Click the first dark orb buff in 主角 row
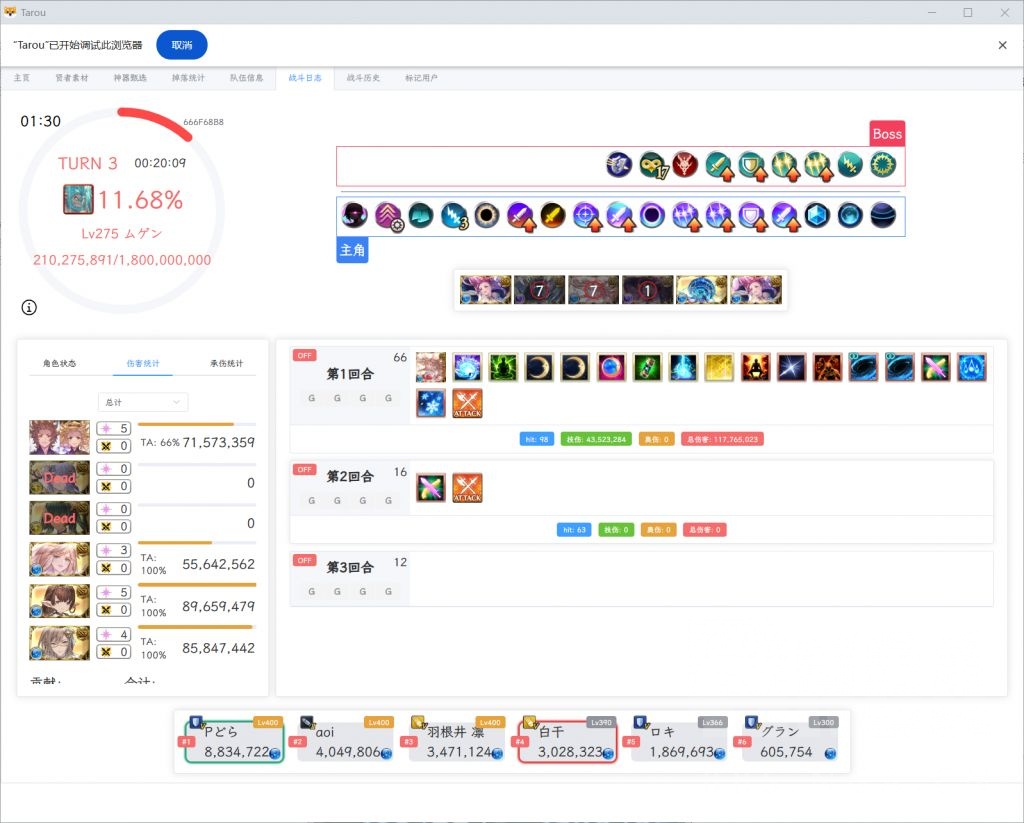Viewport: 1024px width, 823px height. (355, 215)
